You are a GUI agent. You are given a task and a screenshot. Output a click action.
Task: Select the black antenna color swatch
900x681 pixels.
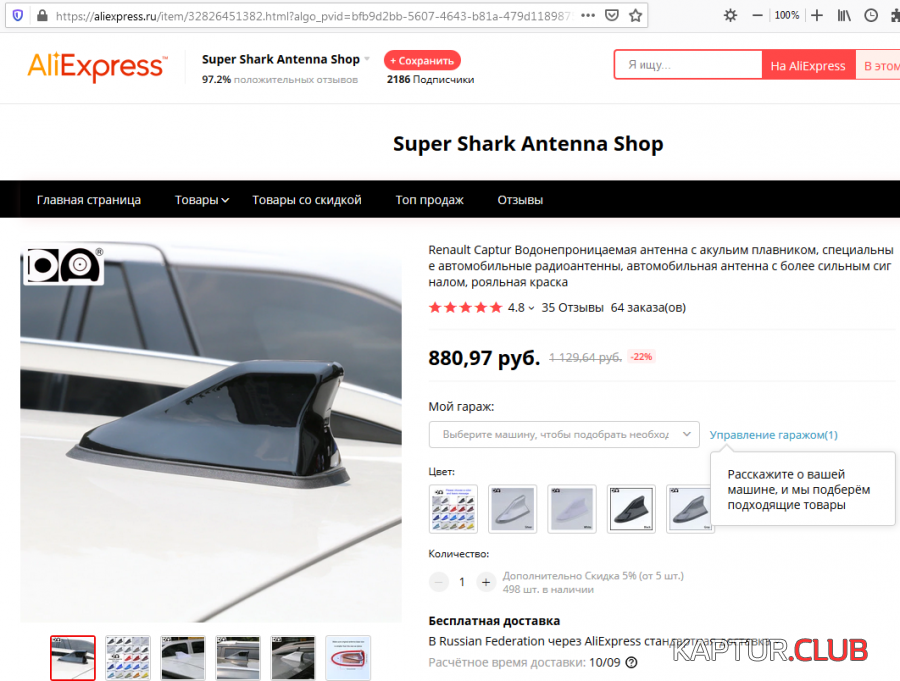(x=631, y=509)
